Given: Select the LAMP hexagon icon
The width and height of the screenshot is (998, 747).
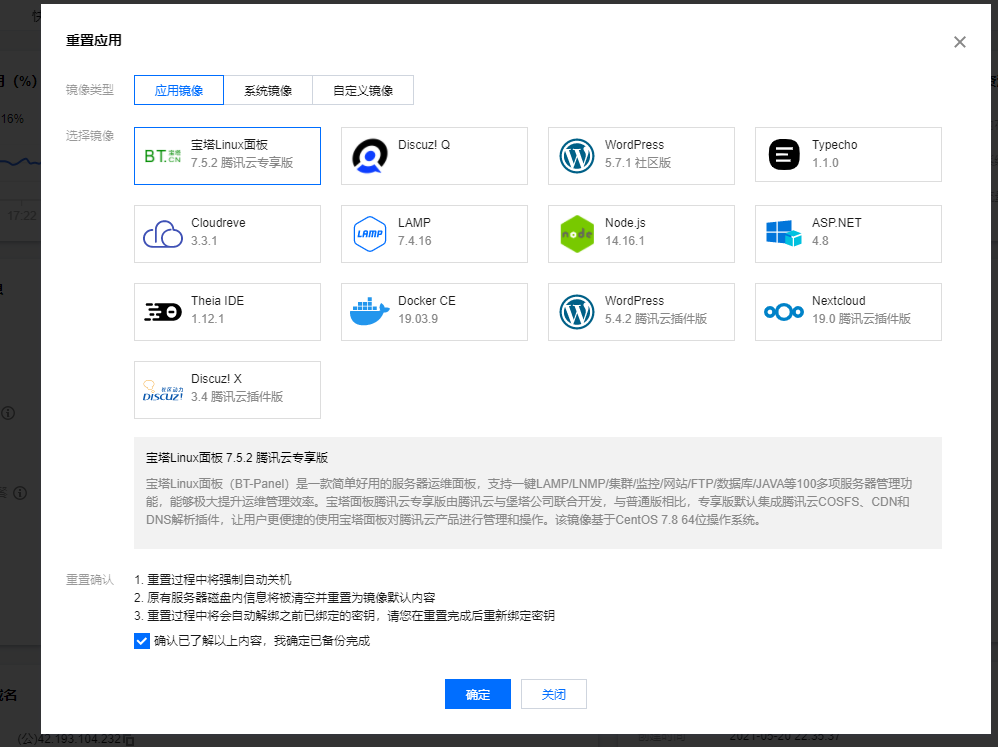Looking at the screenshot, I should click(370, 234).
